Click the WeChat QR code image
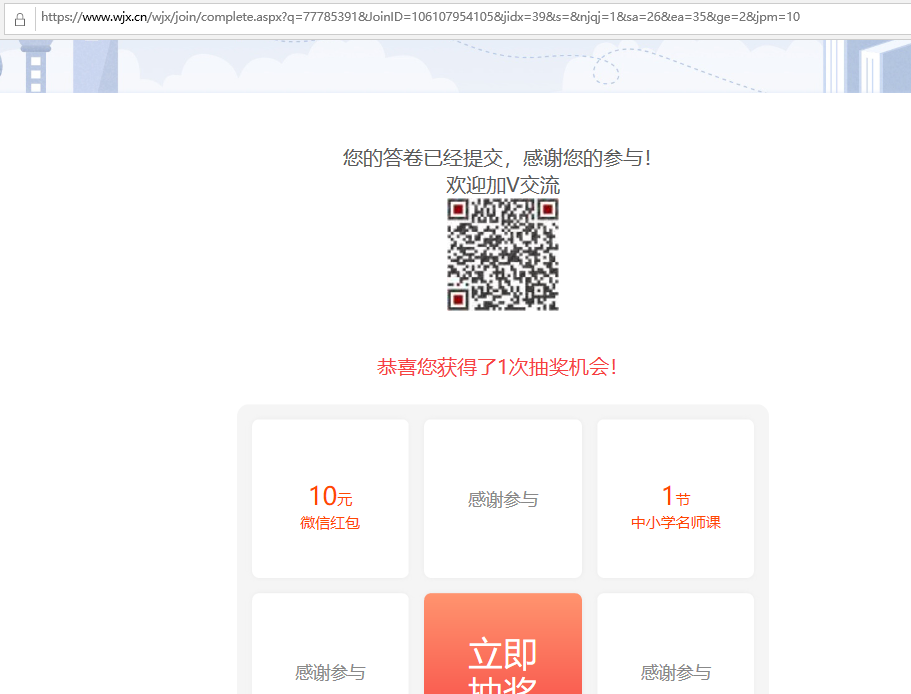 click(x=503, y=254)
